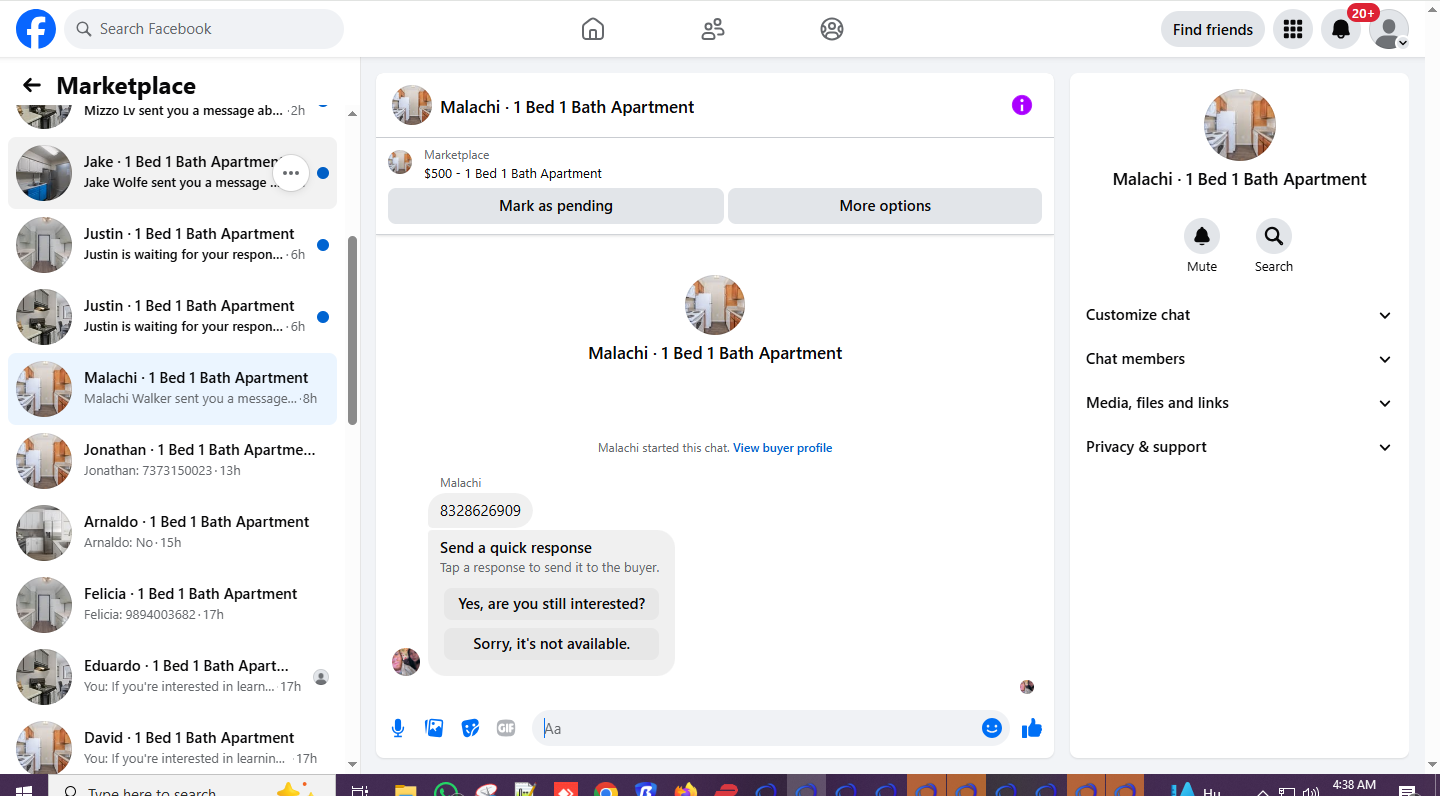This screenshot has width=1440, height=796.
Task: Open the View buyer profile link
Action: click(782, 448)
